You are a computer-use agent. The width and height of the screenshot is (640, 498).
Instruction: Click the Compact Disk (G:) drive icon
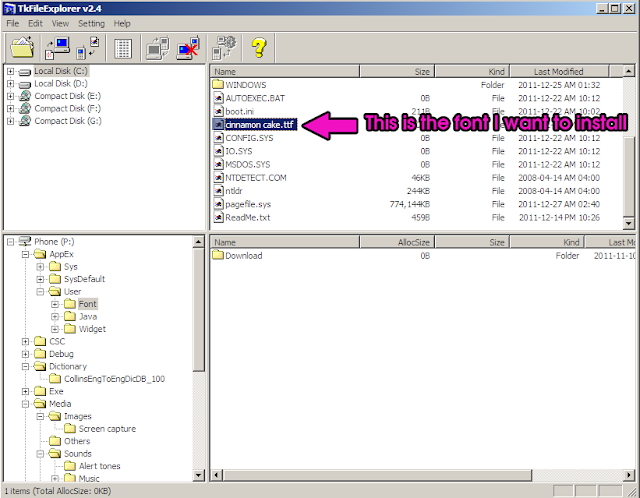pos(25,121)
